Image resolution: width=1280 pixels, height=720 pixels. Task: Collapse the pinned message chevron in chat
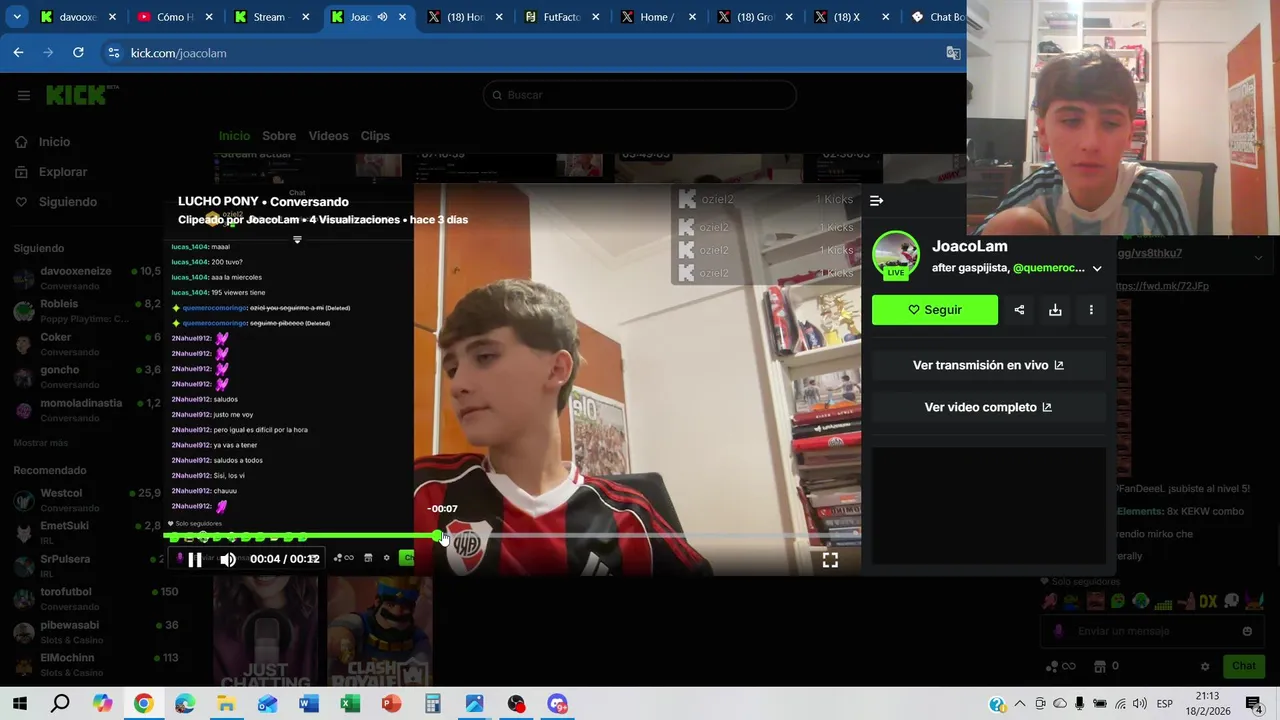point(1258,257)
